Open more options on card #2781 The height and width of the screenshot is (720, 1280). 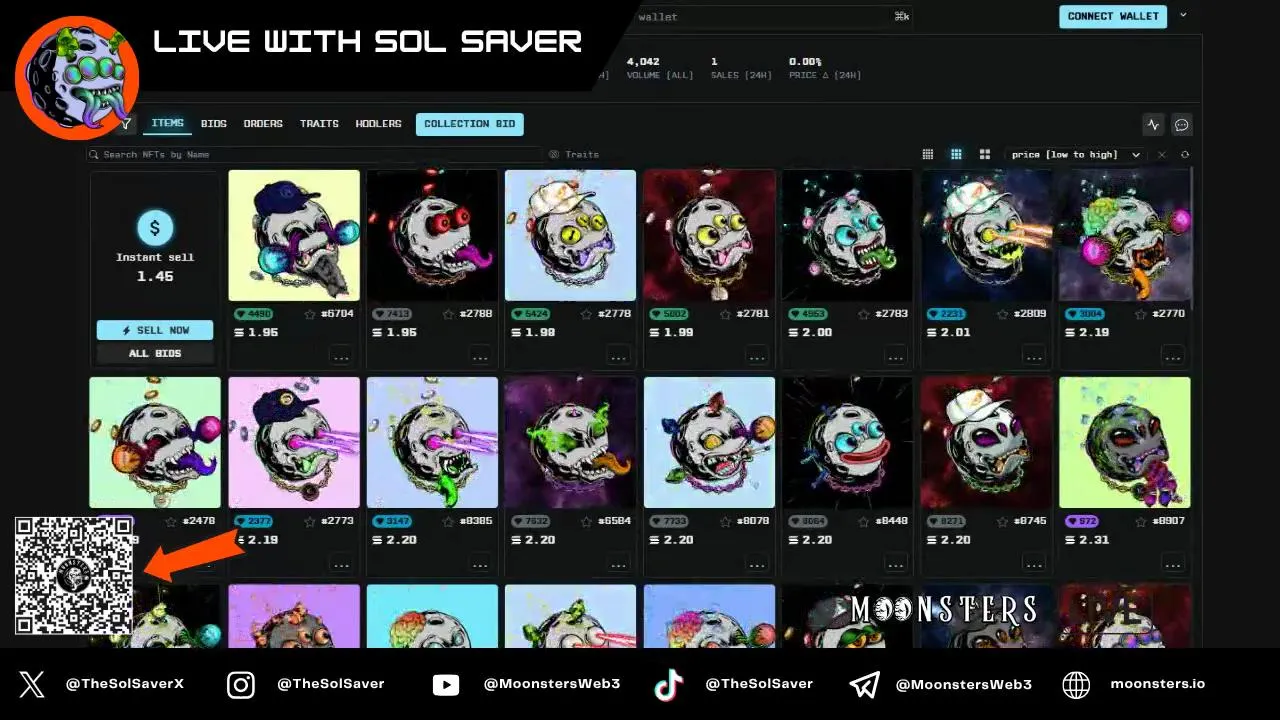tap(757, 356)
